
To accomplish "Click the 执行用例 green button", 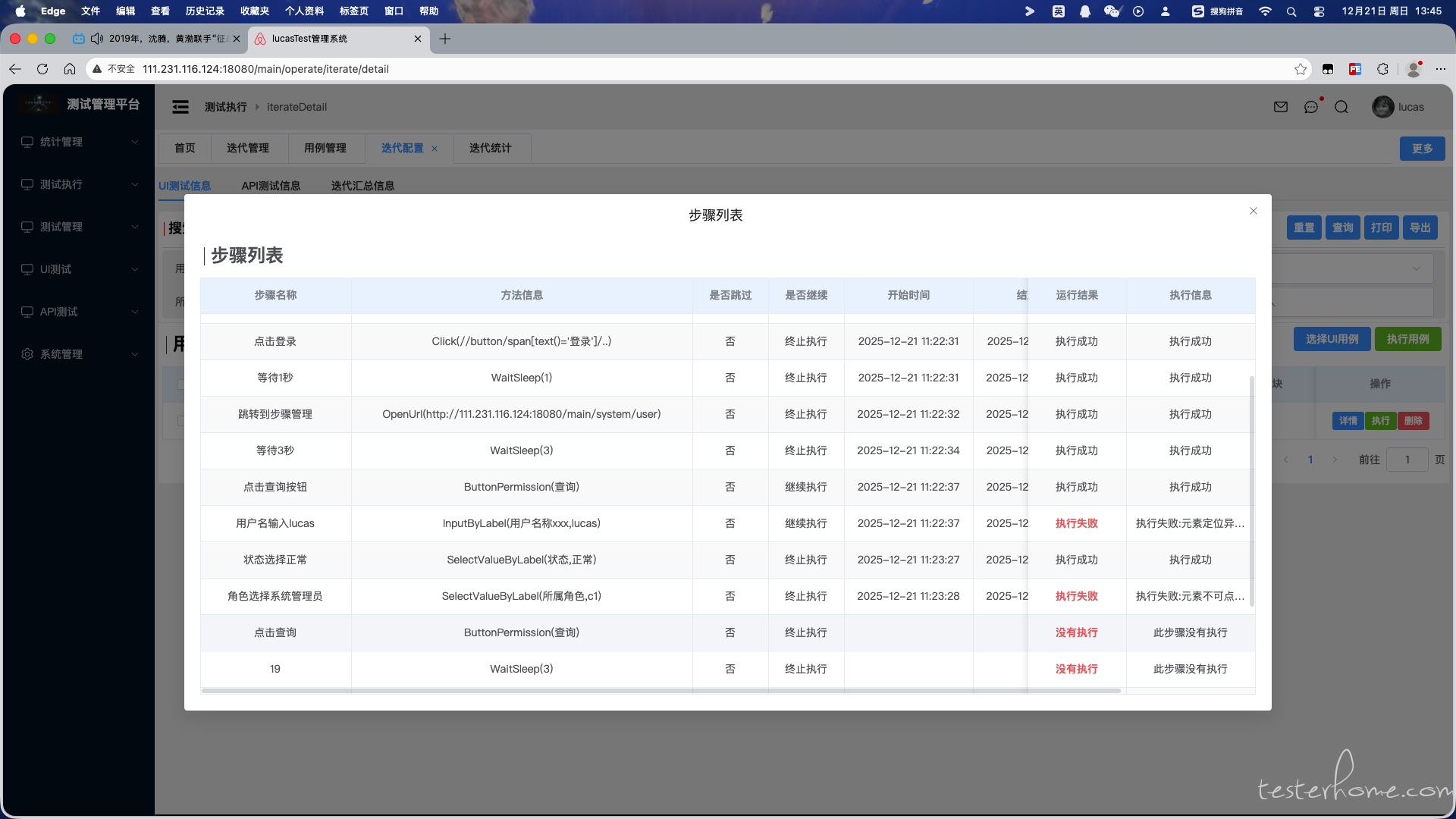I will click(1407, 339).
